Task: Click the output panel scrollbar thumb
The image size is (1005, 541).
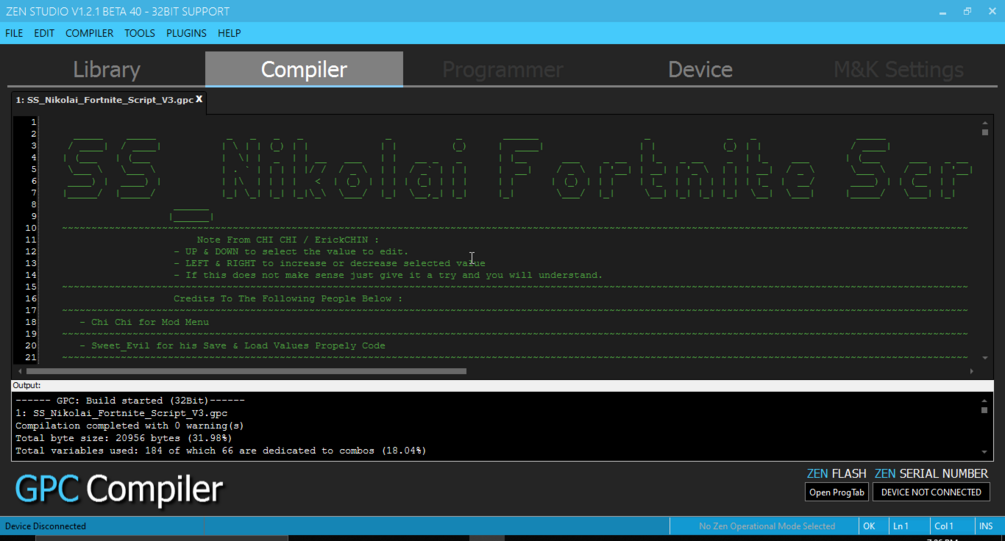Action: coord(984,410)
